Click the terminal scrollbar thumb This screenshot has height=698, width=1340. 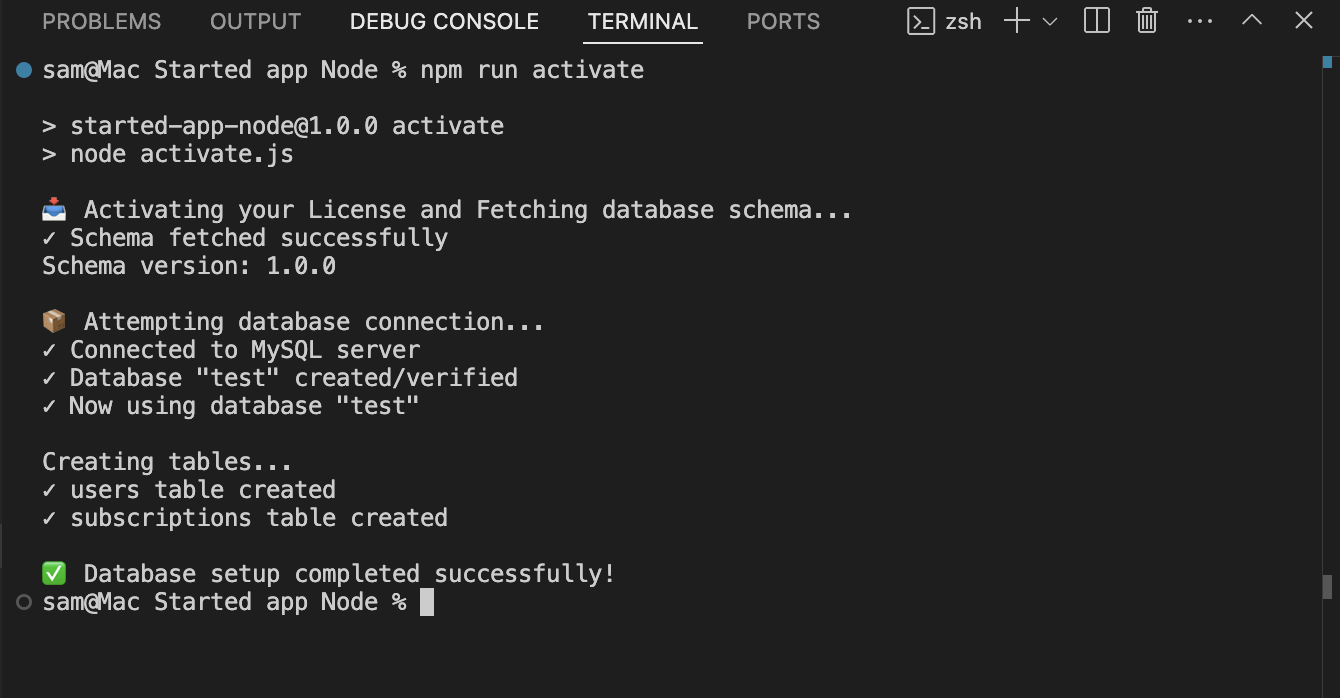point(1328,586)
